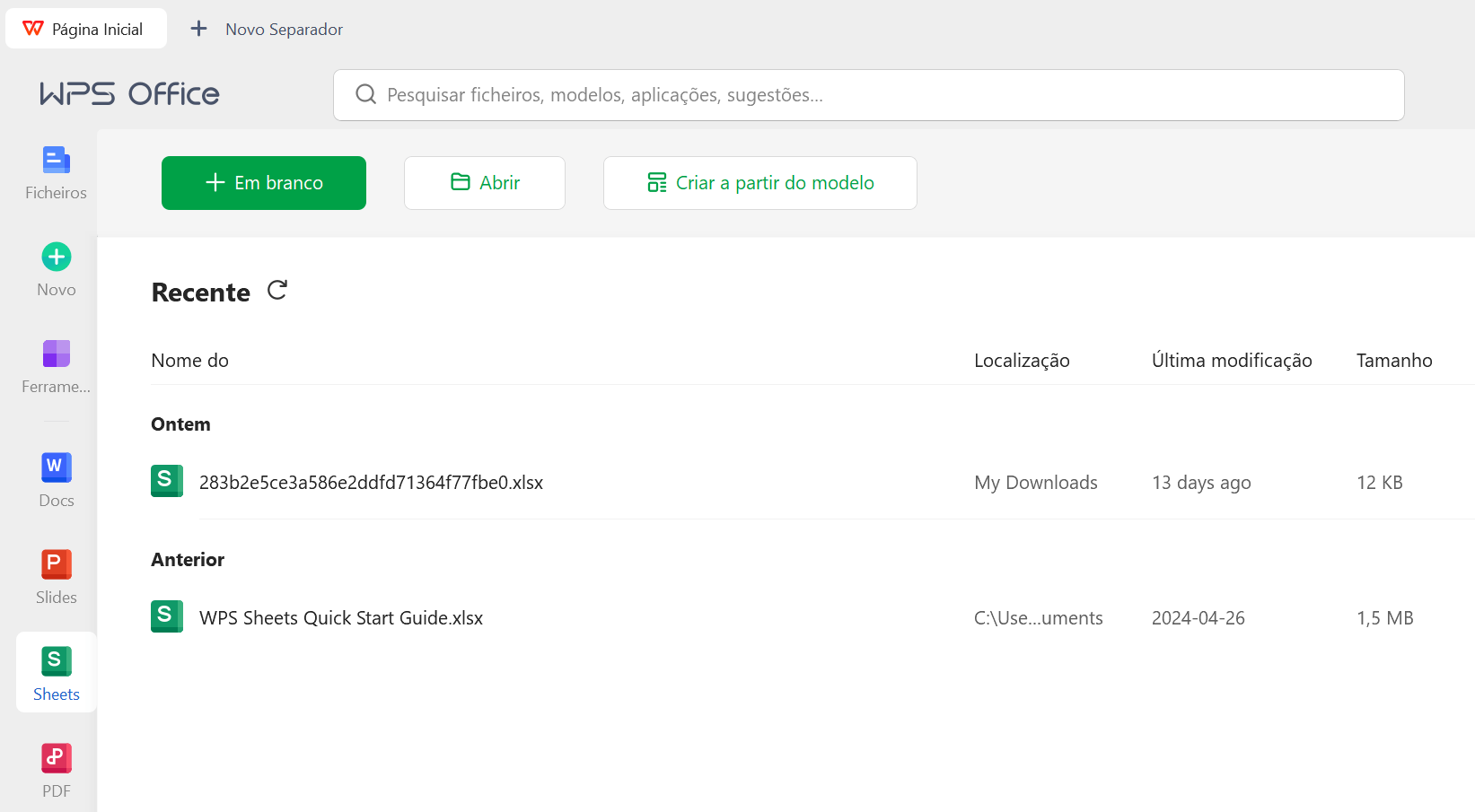Image resolution: width=1475 pixels, height=812 pixels.
Task: Focus the Pesquisar ficheiros search field
Action: pos(880,95)
